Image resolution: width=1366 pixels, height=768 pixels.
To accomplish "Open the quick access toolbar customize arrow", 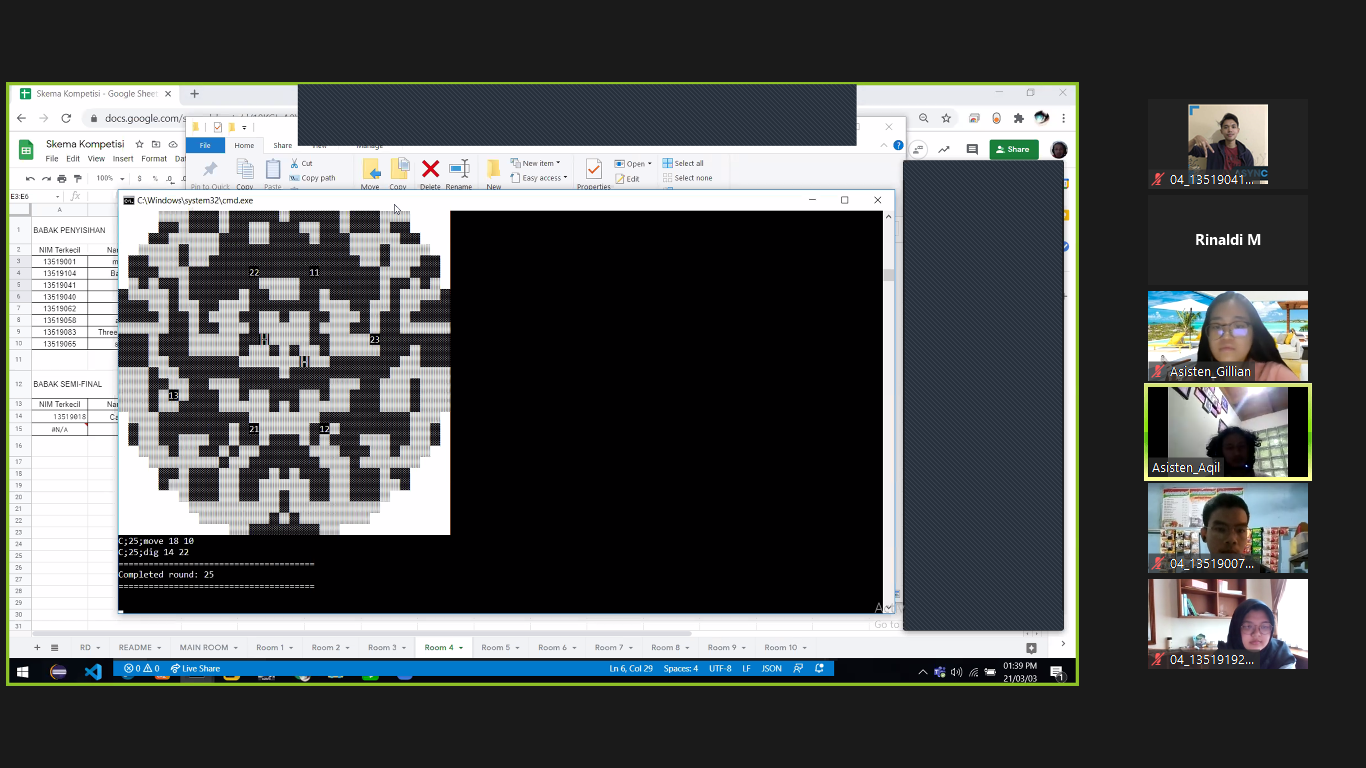I will pos(244,127).
